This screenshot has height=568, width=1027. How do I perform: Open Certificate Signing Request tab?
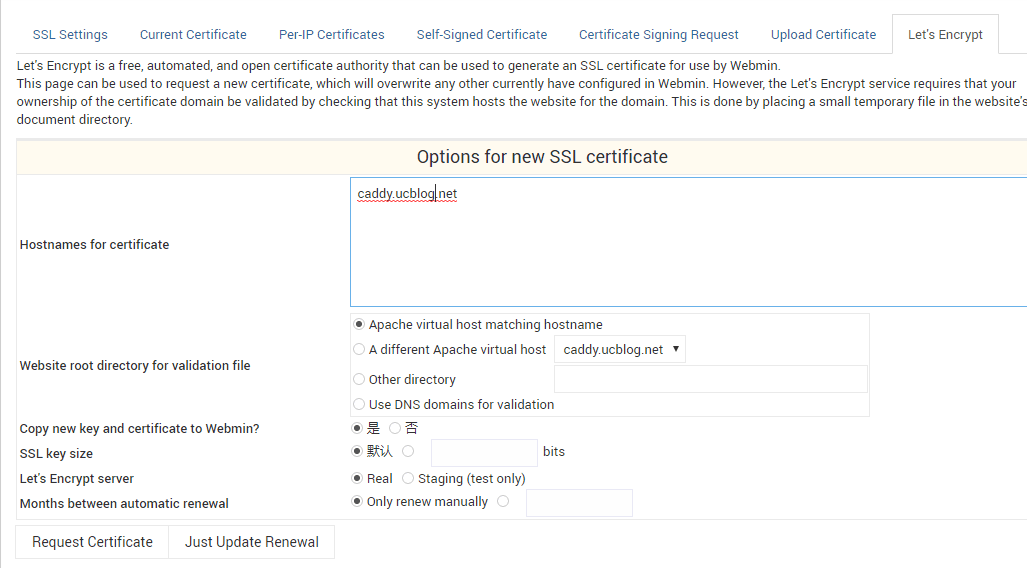[x=659, y=35]
